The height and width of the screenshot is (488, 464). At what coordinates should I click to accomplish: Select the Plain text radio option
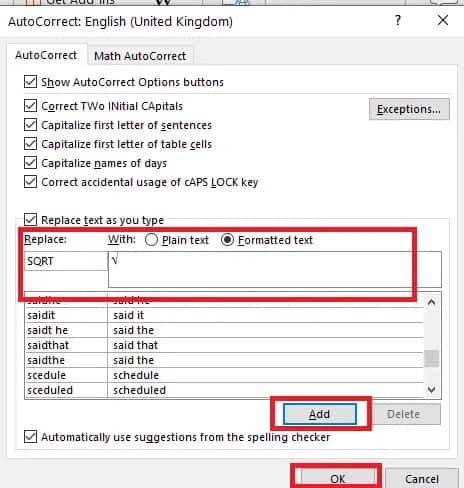pyautogui.click(x=151, y=240)
